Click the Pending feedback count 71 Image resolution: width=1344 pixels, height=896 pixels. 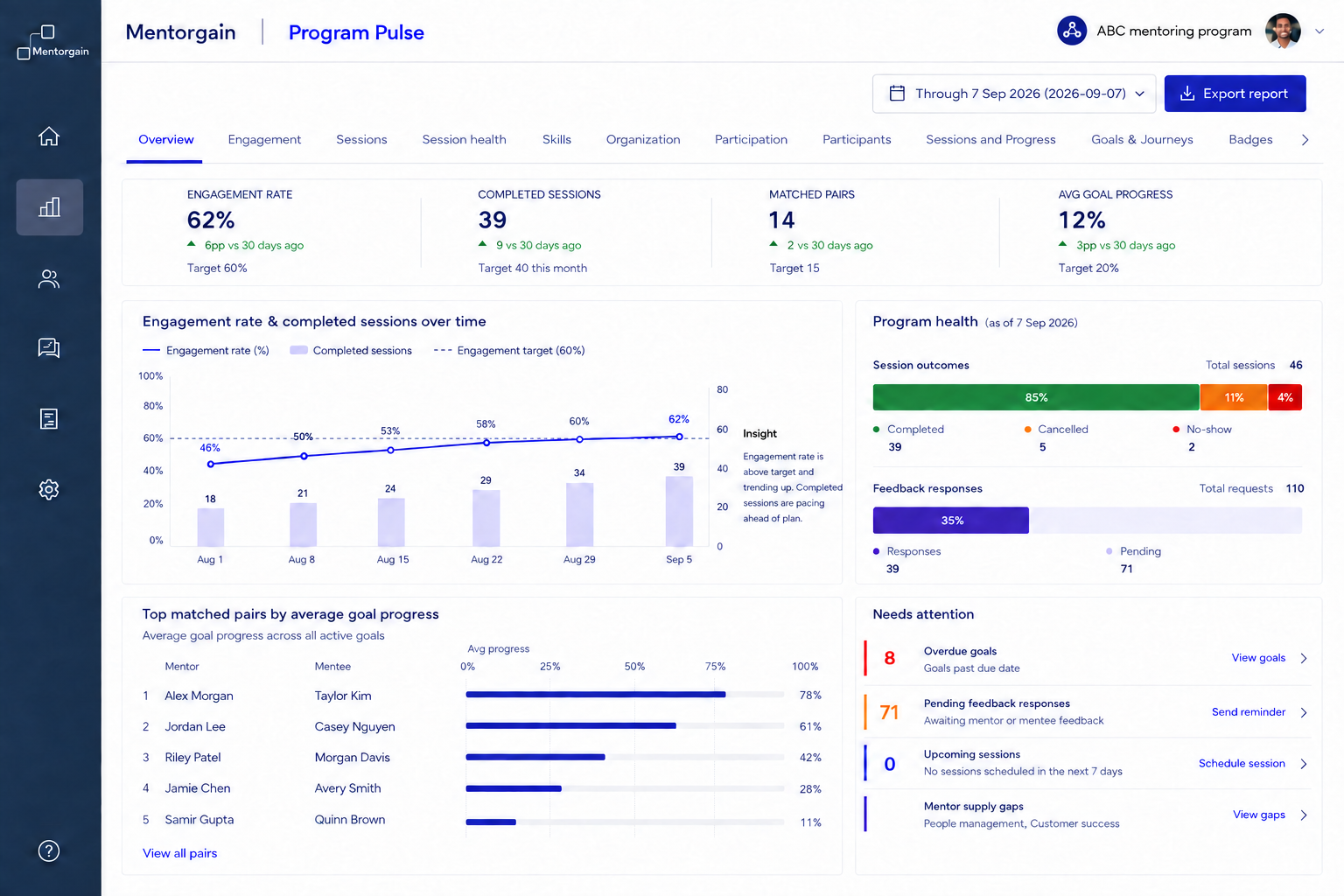(x=889, y=712)
